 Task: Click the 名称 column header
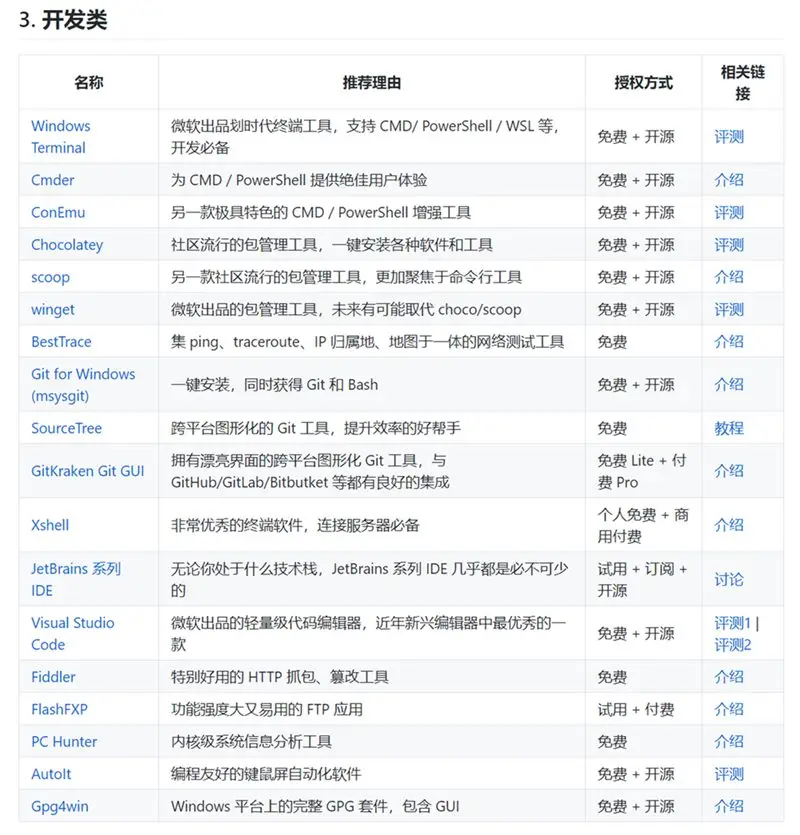[x=89, y=83]
